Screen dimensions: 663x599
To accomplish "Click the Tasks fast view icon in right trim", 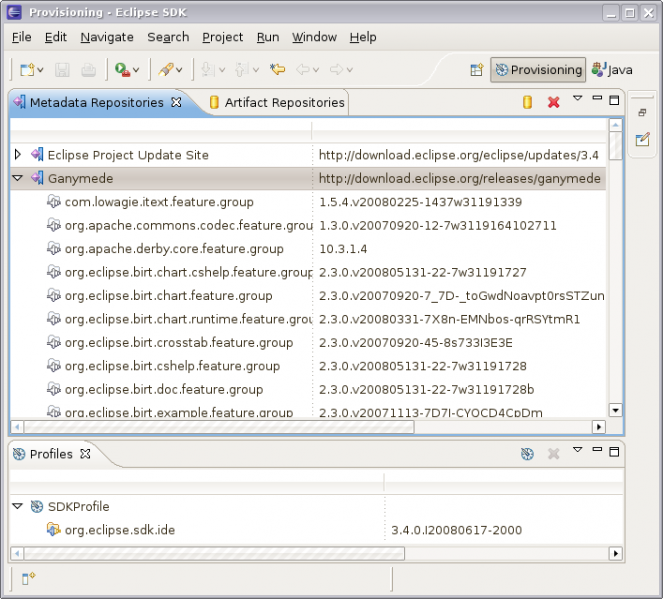I will 642,139.
